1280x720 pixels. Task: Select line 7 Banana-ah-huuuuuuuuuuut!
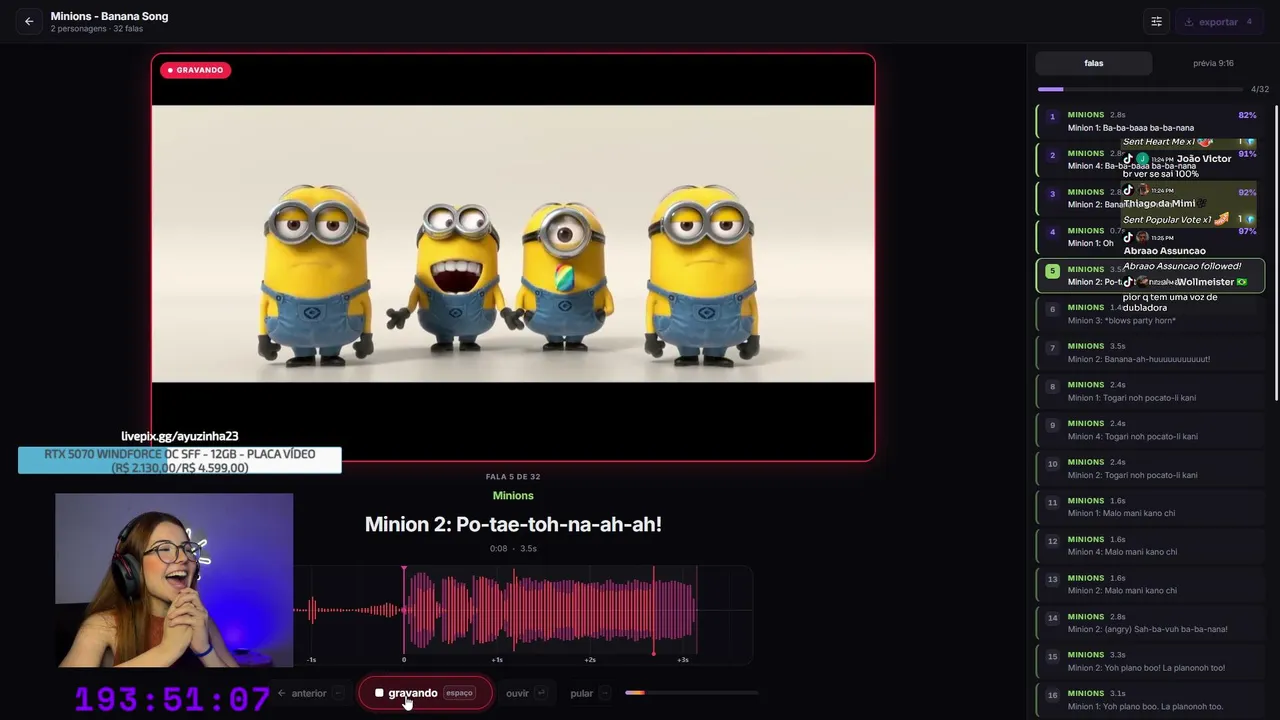click(x=1151, y=353)
